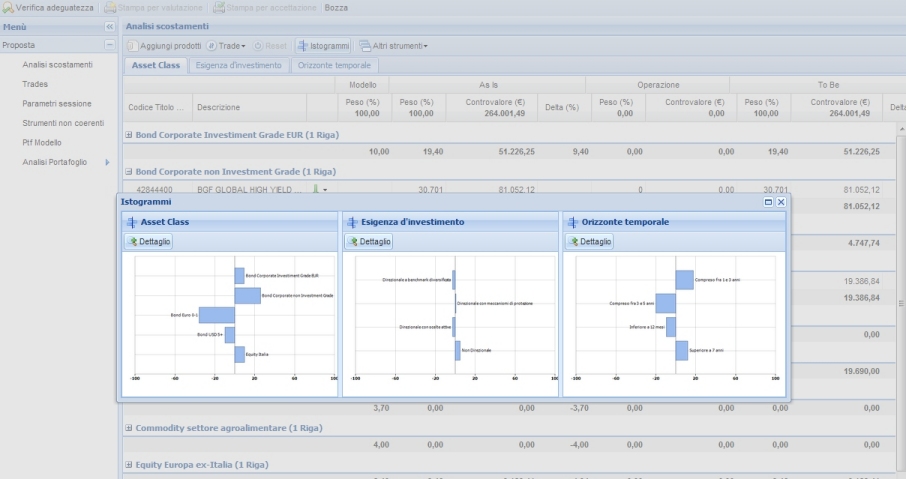Screen dimensions: 906x479
Task: Expand Bond Corporate Investment Grade EUR group
Action: (129, 135)
